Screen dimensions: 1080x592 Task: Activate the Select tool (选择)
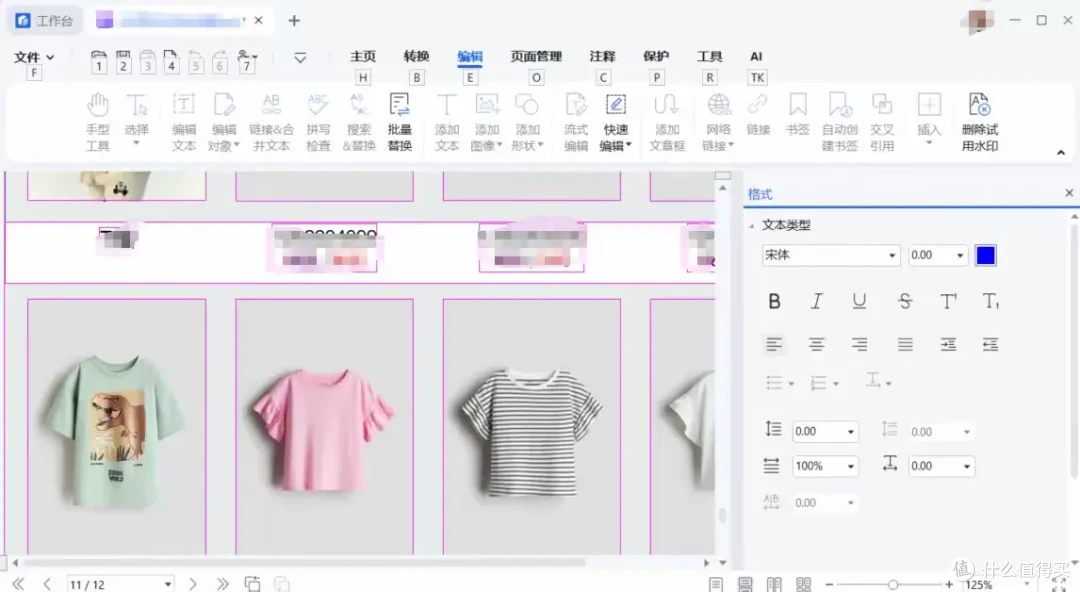[x=136, y=120]
